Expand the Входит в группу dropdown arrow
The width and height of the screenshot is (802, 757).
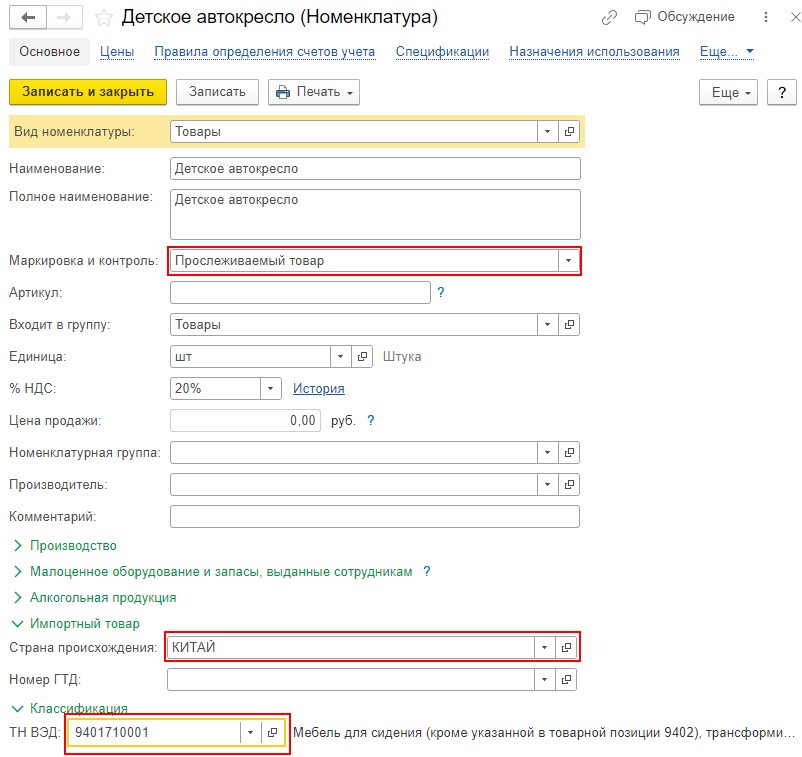click(x=547, y=325)
